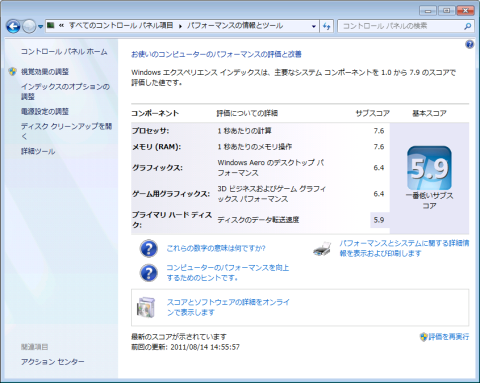
Task: Open 視覚効果の調整 link
Action: pos(45,71)
